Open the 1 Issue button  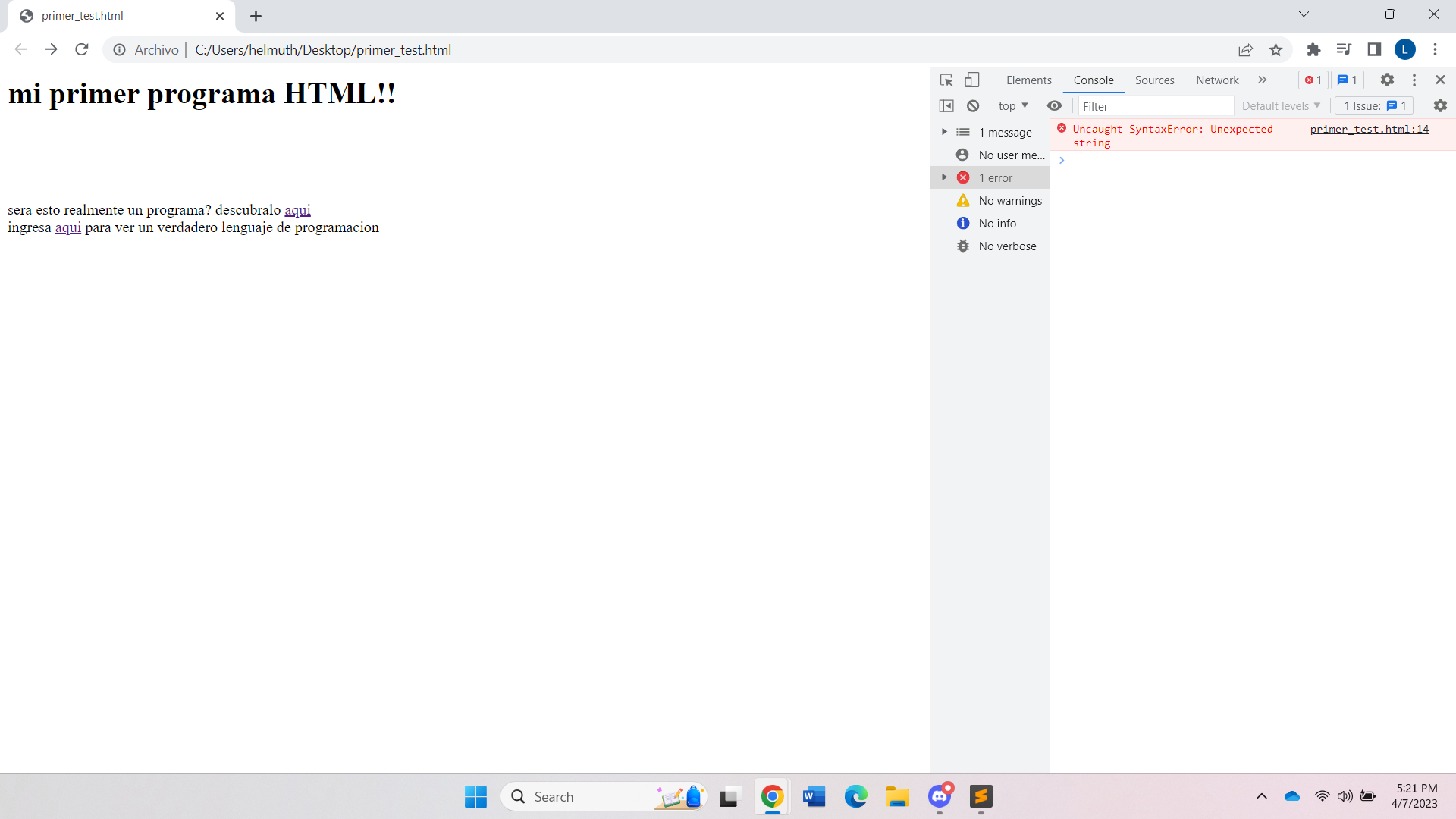(1374, 105)
